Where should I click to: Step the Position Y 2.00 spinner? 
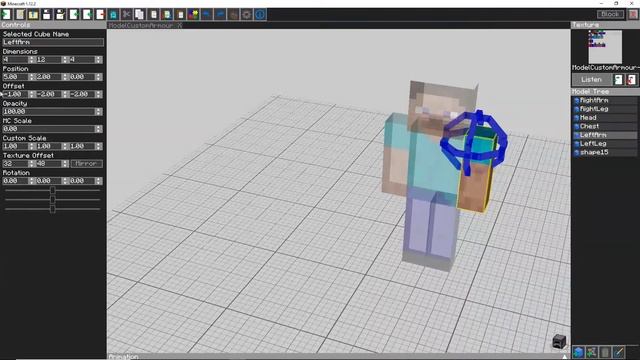pyautogui.click(x=65, y=77)
